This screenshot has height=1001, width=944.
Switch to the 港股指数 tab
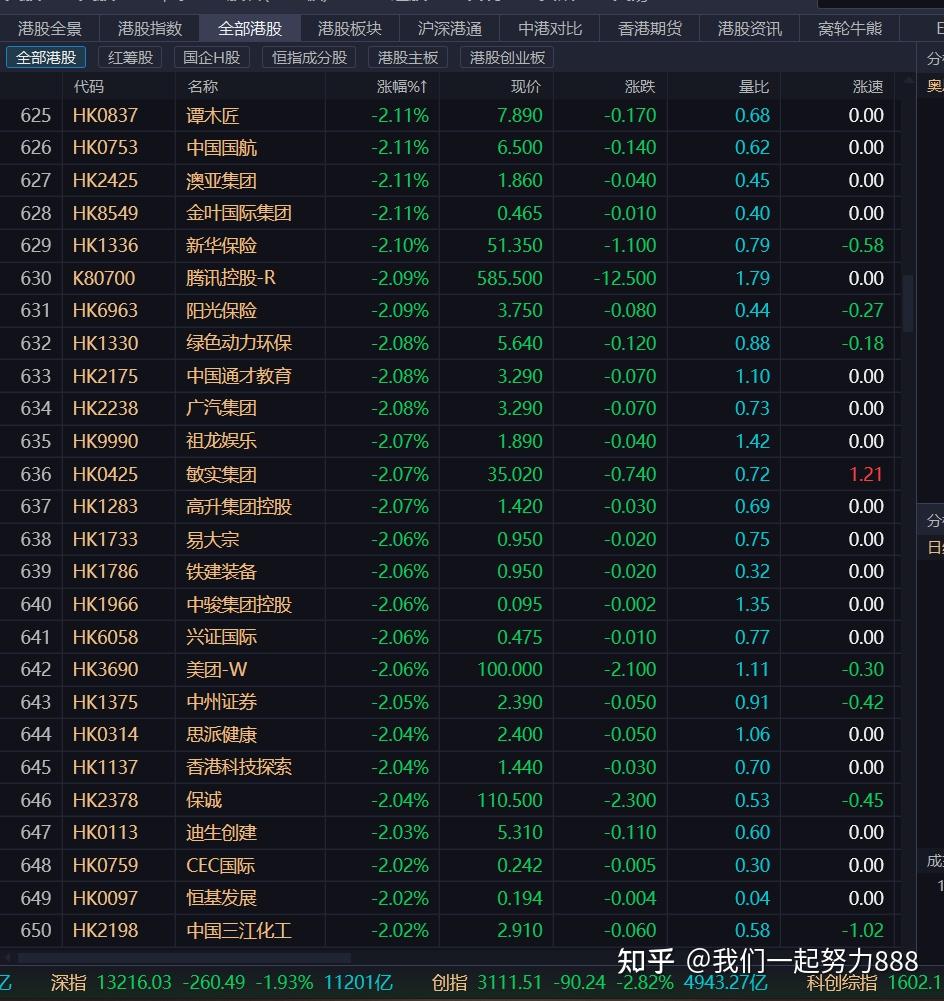click(150, 29)
